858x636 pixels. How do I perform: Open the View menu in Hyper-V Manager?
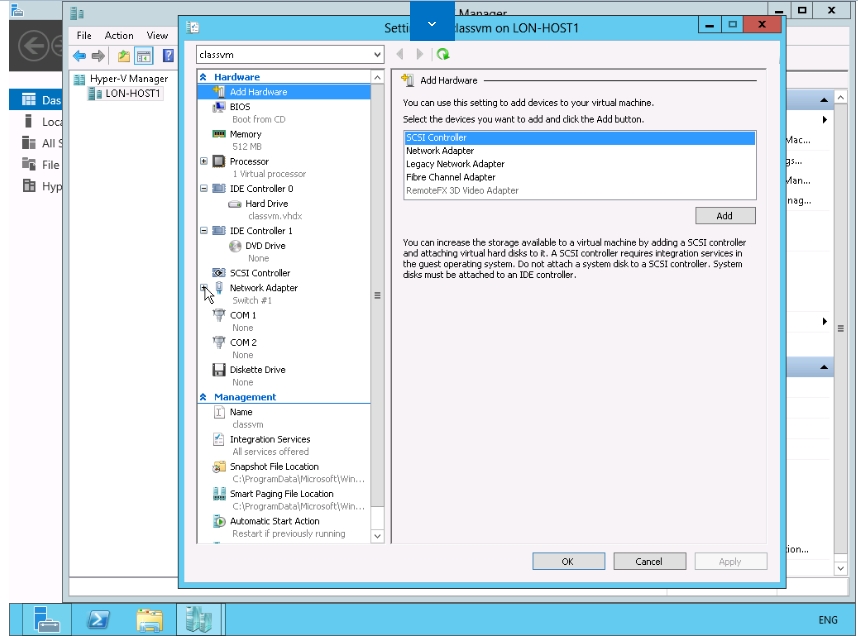point(157,36)
